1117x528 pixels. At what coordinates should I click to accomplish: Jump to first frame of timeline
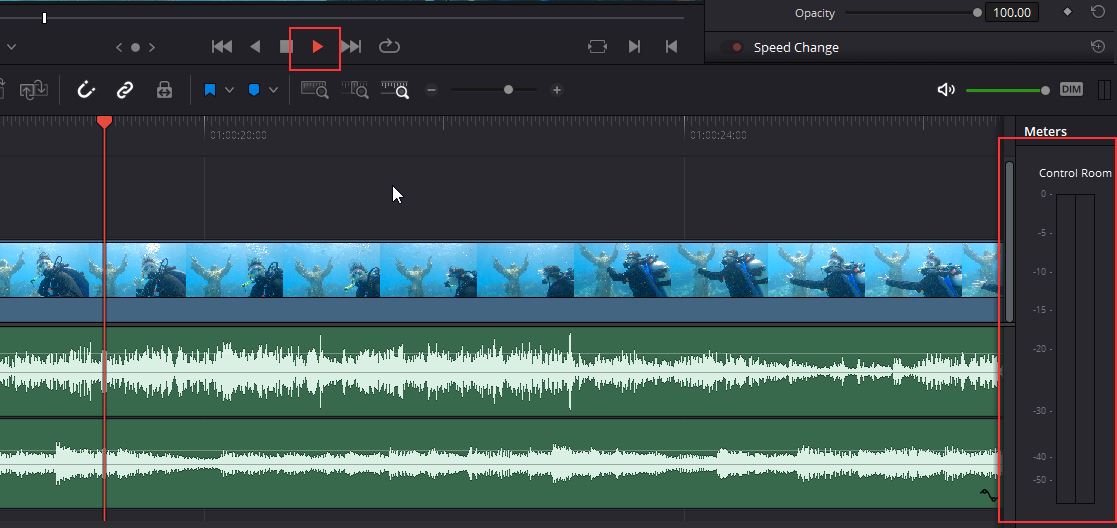pos(222,47)
